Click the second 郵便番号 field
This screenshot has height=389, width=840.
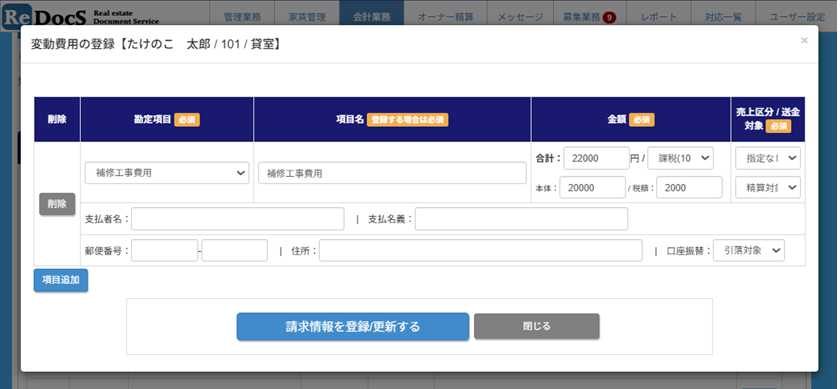[235, 250]
